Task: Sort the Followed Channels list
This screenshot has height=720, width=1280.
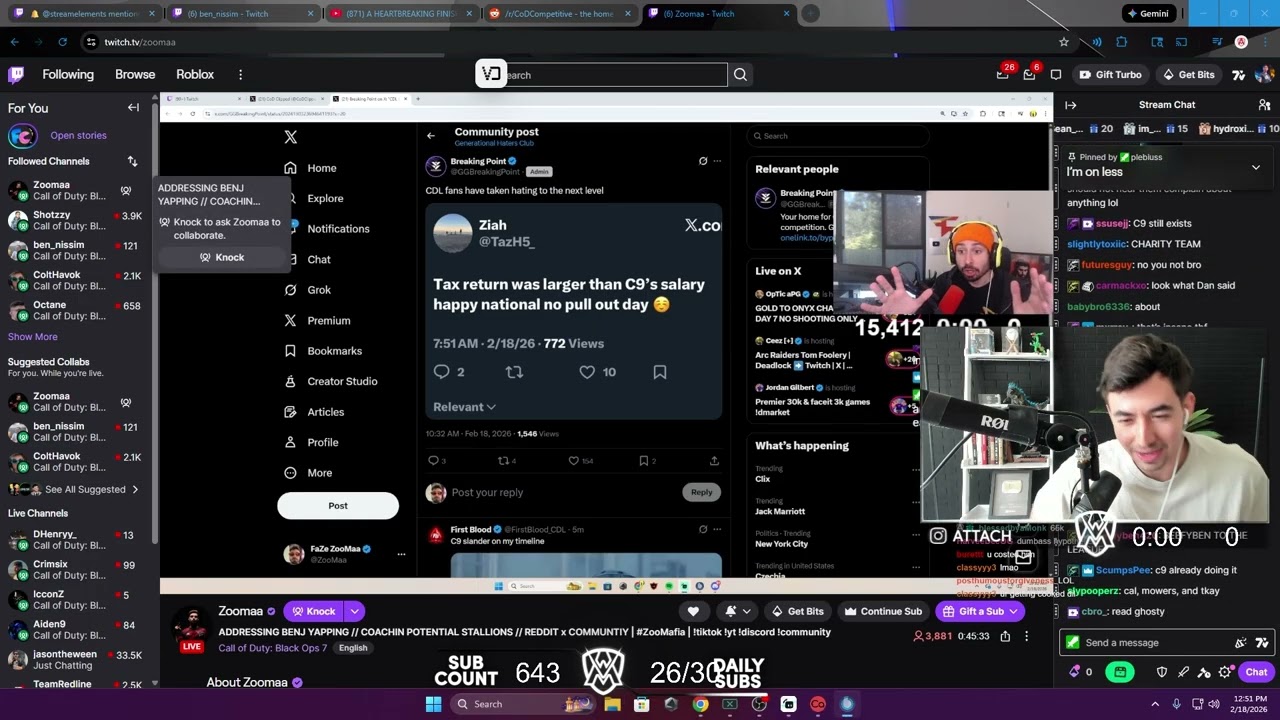Action: click(132, 161)
